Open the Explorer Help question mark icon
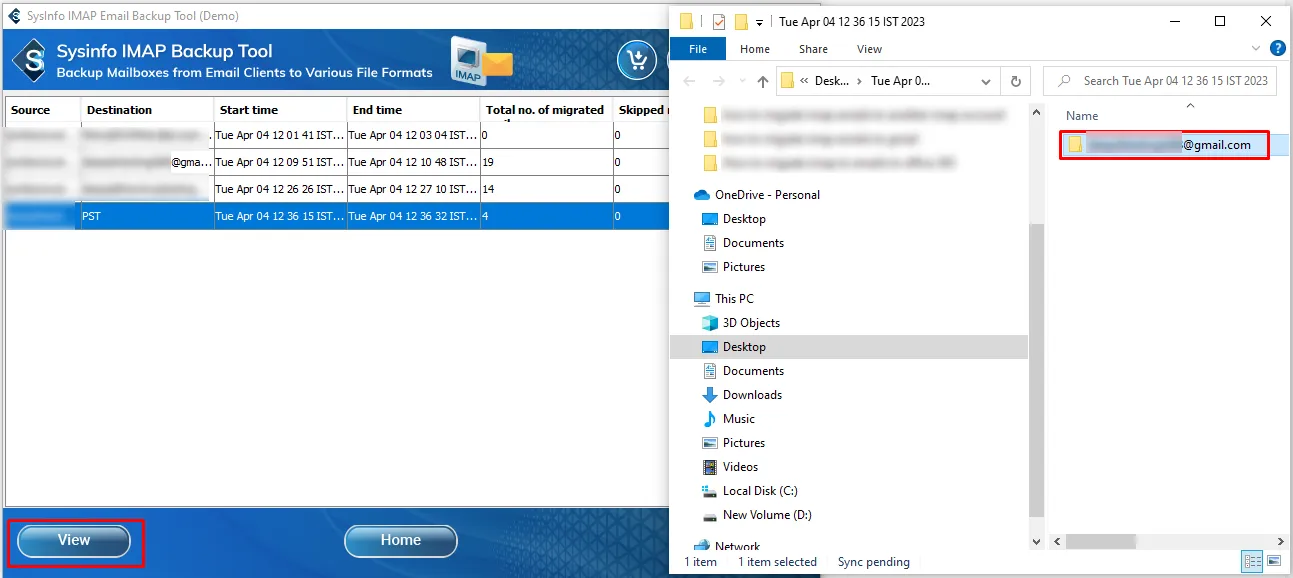The image size is (1293, 578). tap(1277, 48)
